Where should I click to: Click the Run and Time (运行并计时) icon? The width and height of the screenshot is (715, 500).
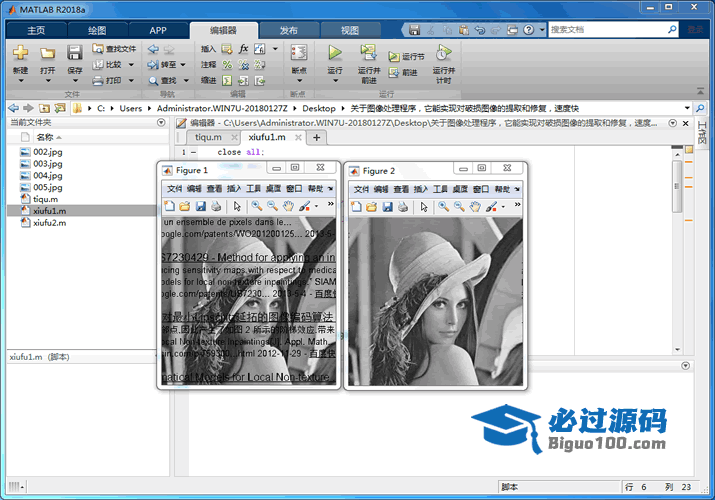442,53
